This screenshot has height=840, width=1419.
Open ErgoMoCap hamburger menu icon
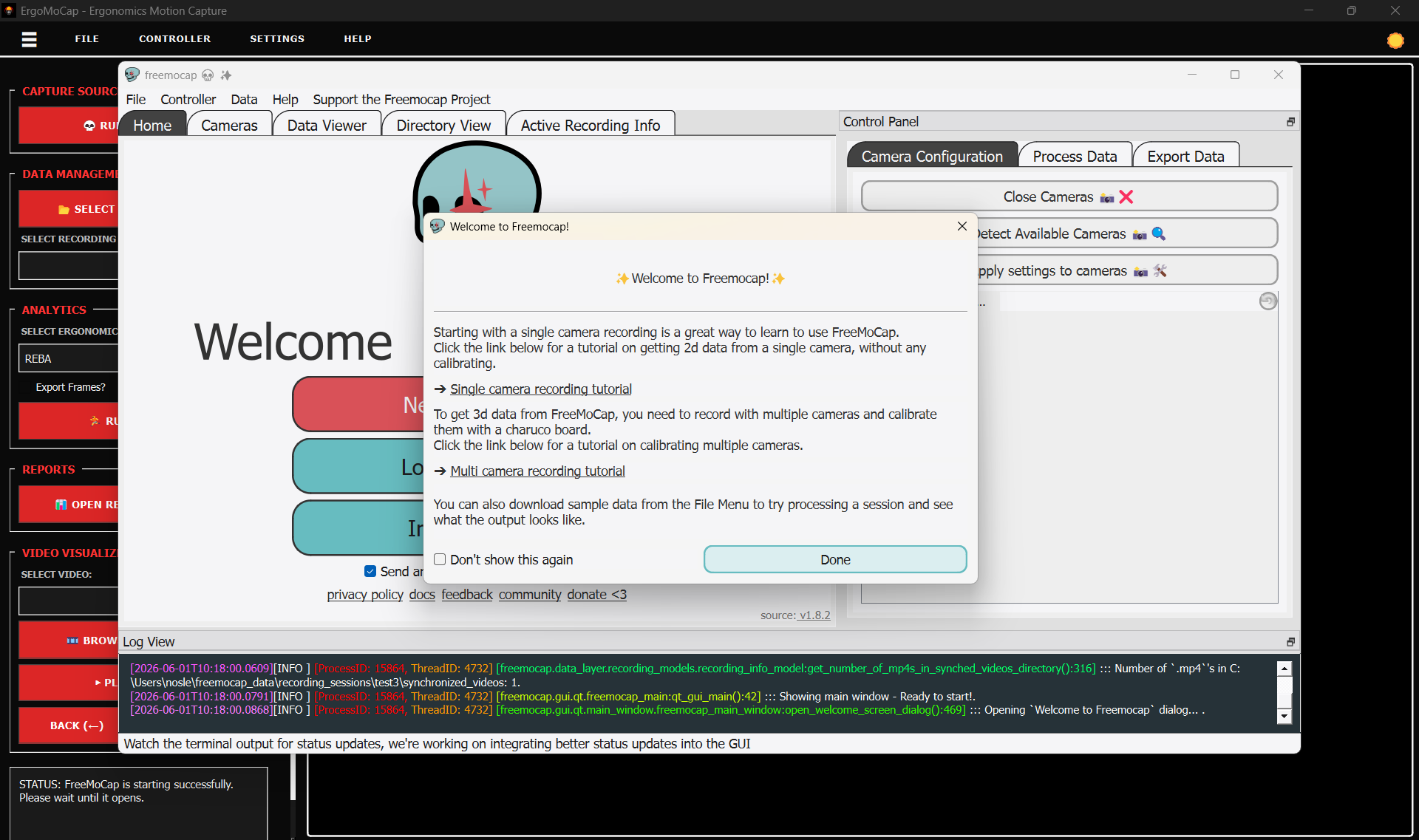[x=30, y=39]
